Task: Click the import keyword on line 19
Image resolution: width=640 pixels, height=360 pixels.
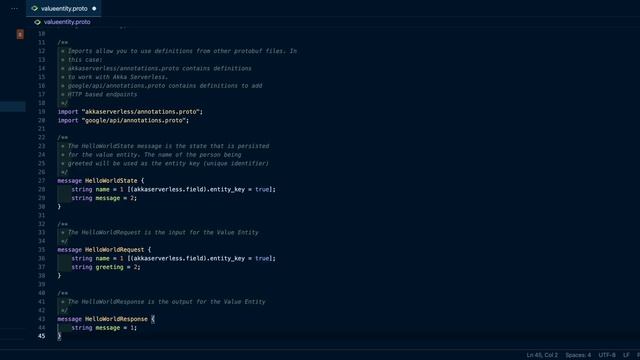Action: (68, 112)
